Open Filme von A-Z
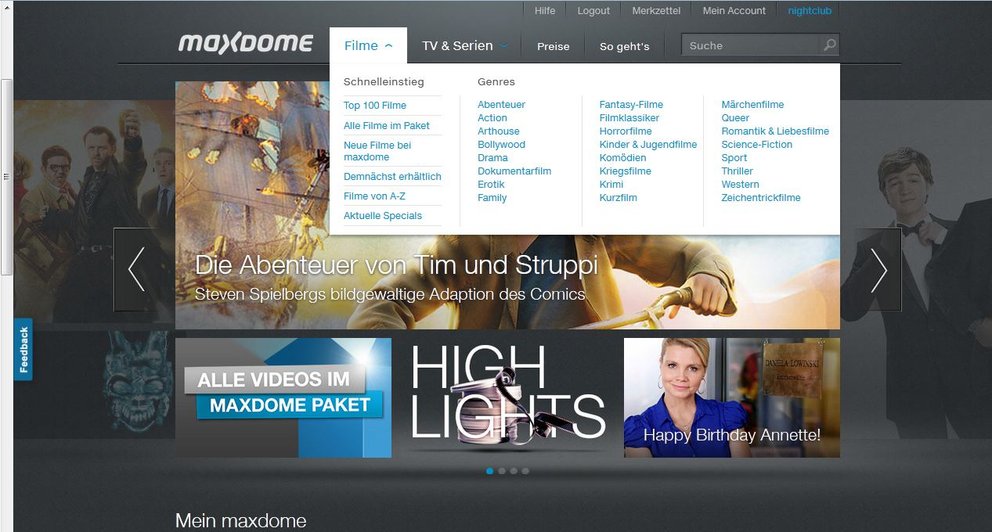 (x=375, y=196)
